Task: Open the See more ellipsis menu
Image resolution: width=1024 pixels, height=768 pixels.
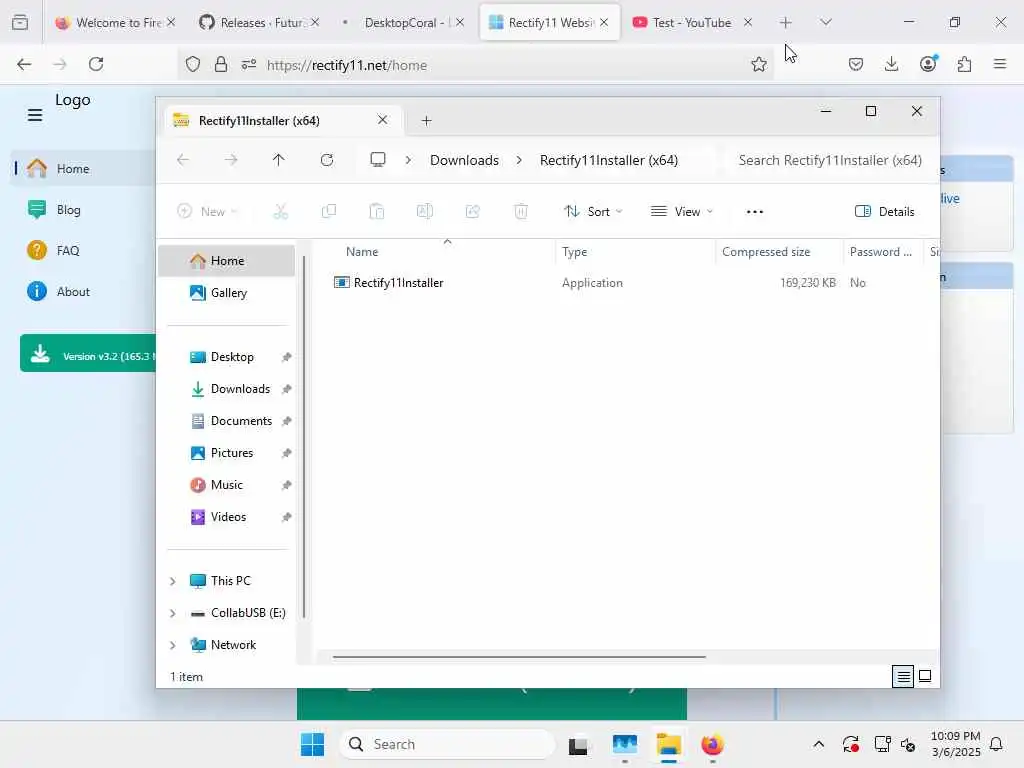Action: pyautogui.click(x=755, y=212)
